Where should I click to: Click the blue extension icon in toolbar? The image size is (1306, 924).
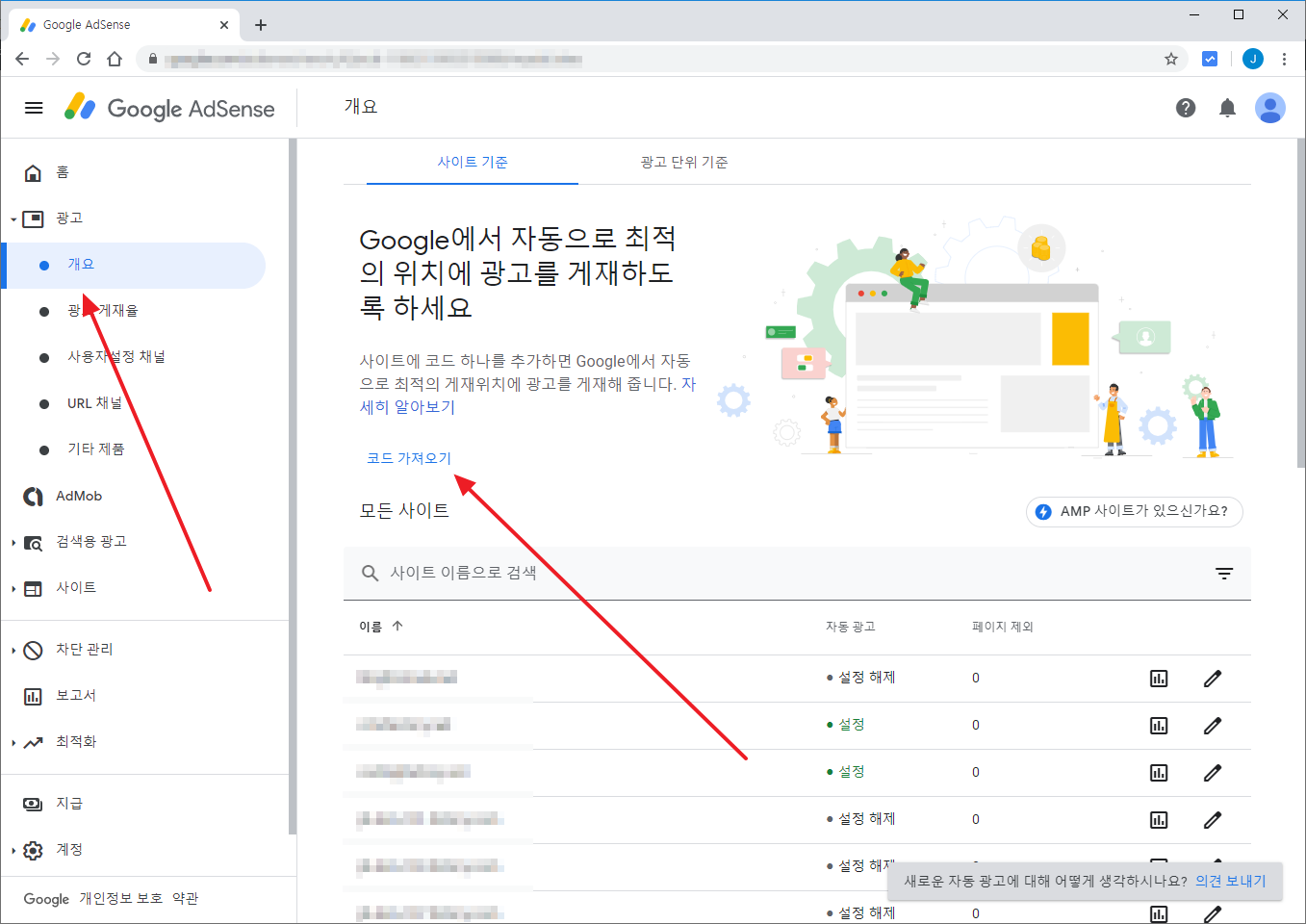pos(1210,59)
